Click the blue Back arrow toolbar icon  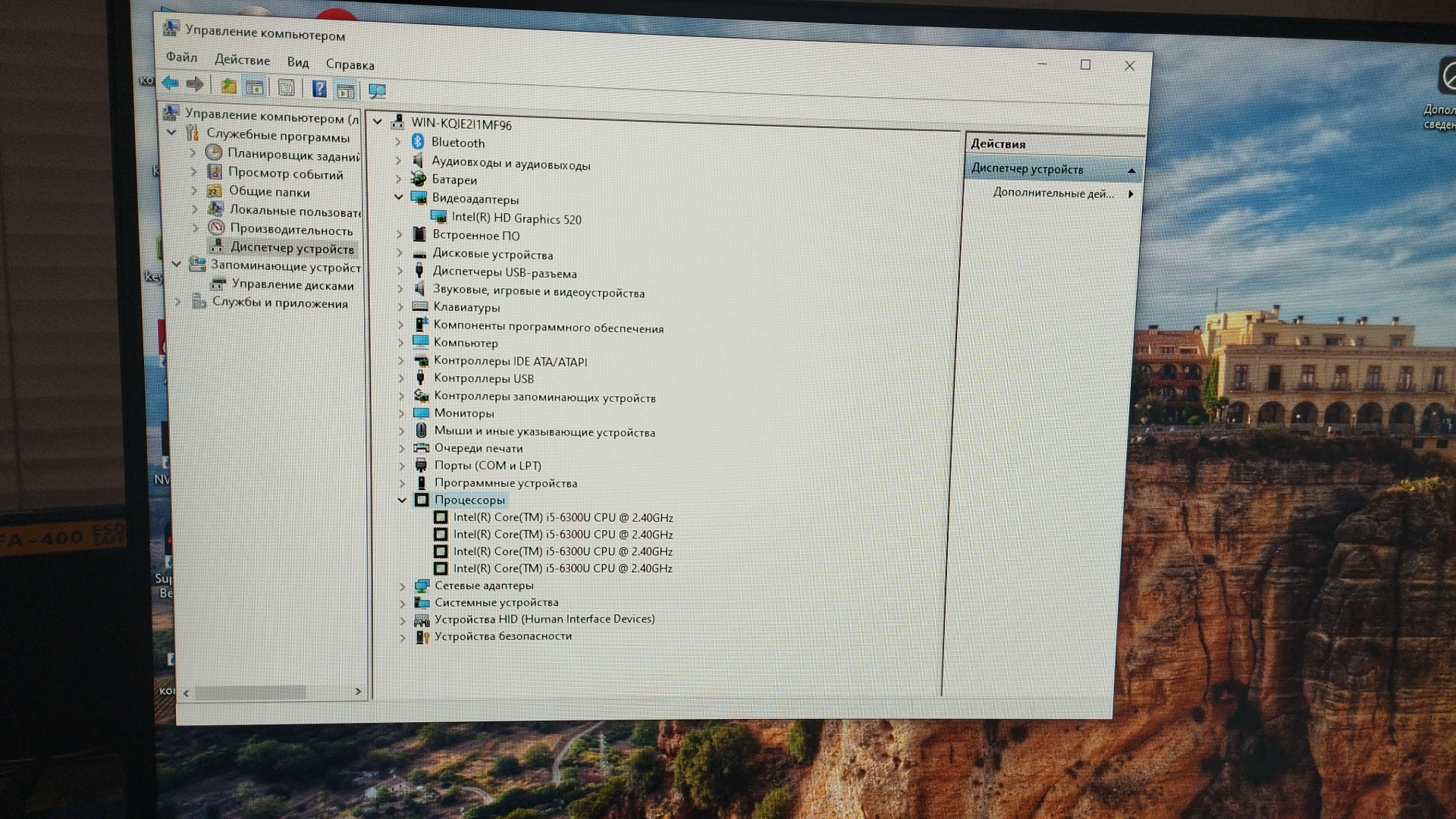tap(170, 83)
